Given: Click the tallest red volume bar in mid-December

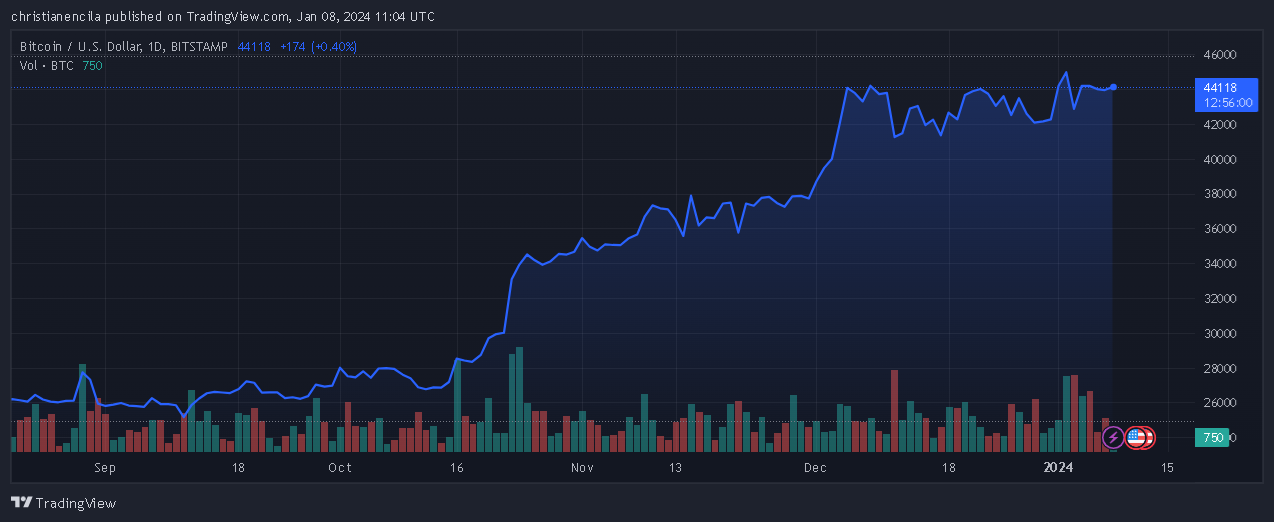Looking at the screenshot, I should [894, 411].
